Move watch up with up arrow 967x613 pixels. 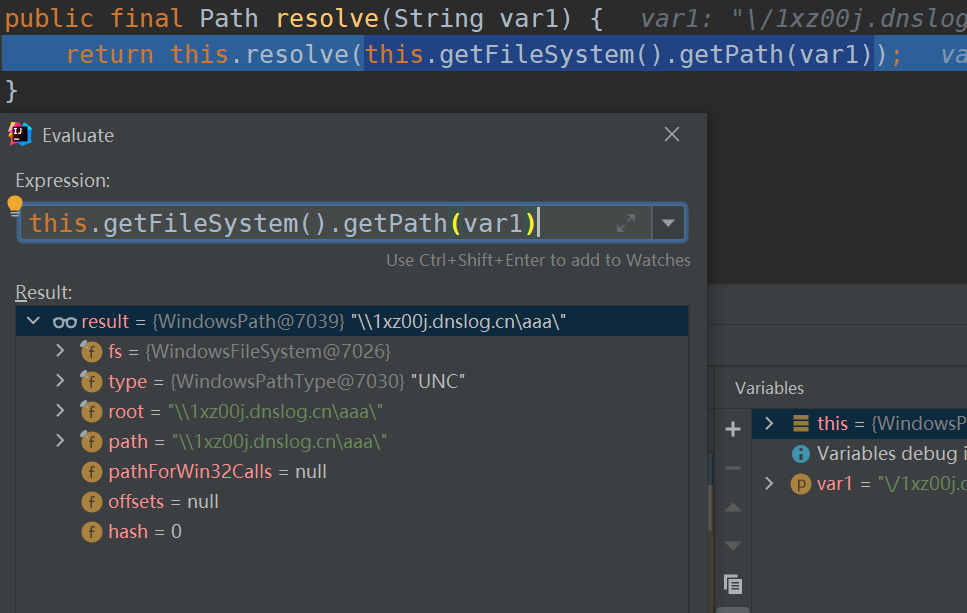click(x=733, y=508)
